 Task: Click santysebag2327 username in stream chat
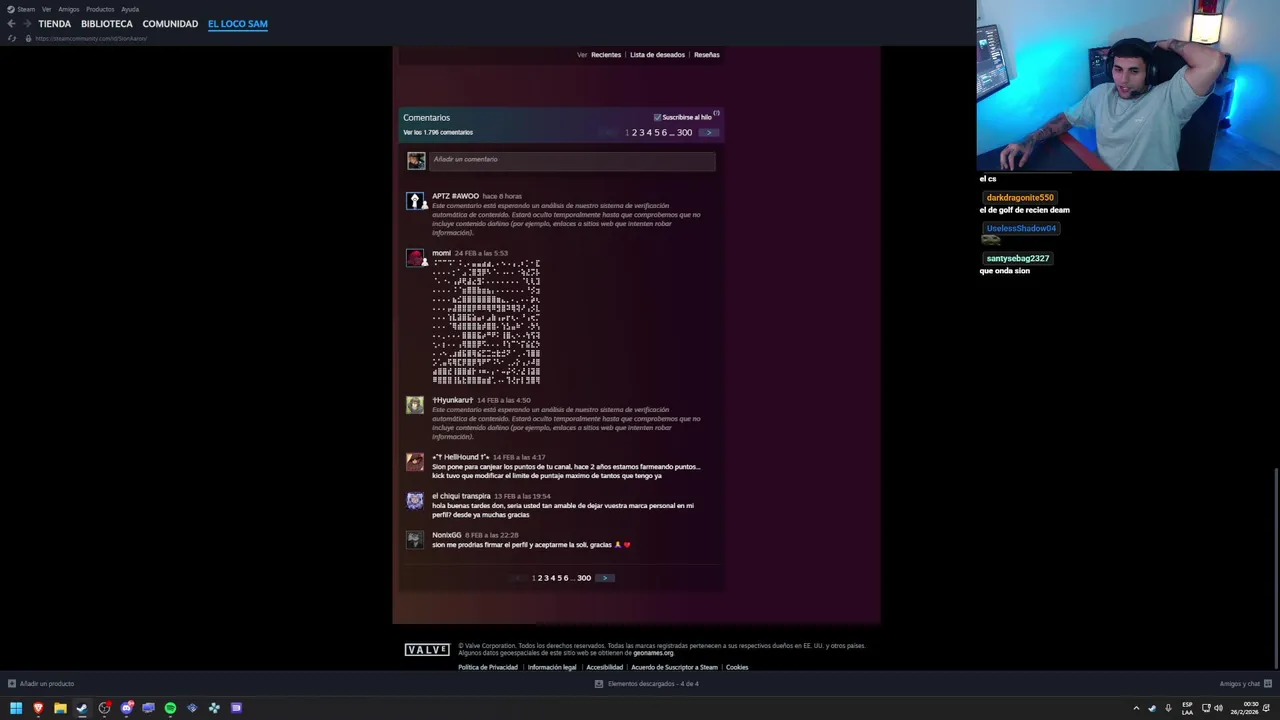tap(1018, 258)
